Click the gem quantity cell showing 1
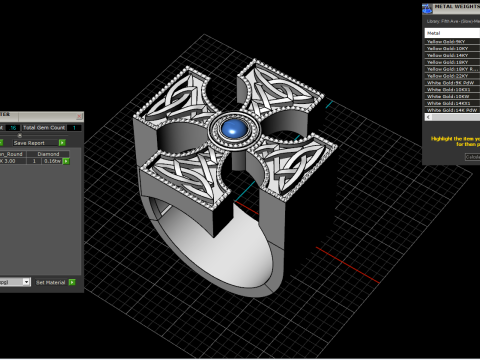Image resolution: width=480 pixels, height=360 pixels. 34,161
